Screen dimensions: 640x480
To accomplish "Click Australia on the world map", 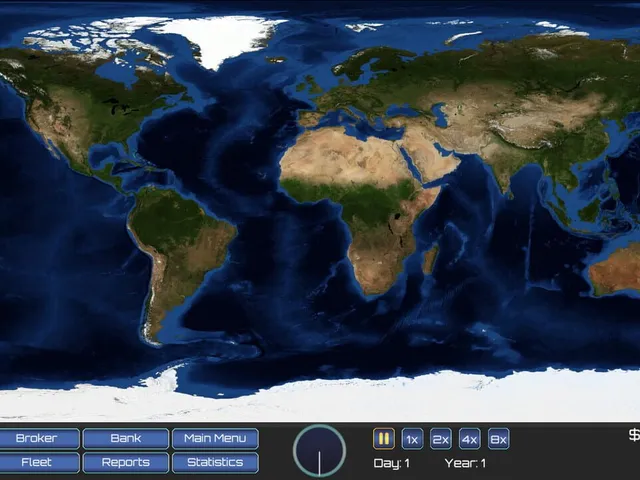I will [616, 269].
